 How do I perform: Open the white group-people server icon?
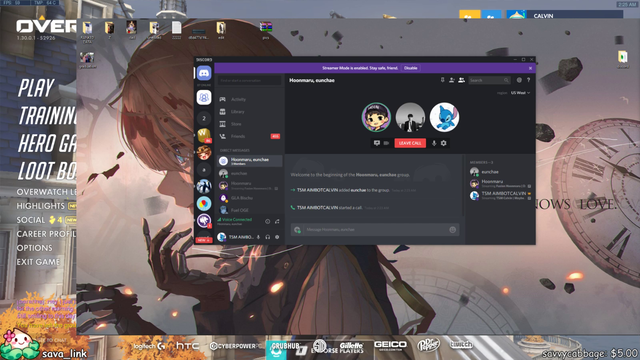(x=204, y=98)
